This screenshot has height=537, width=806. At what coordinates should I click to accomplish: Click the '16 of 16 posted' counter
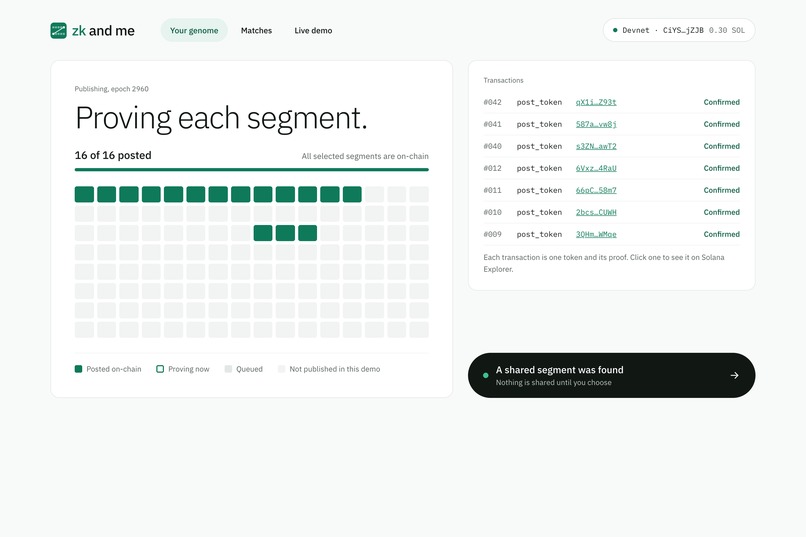pos(113,155)
